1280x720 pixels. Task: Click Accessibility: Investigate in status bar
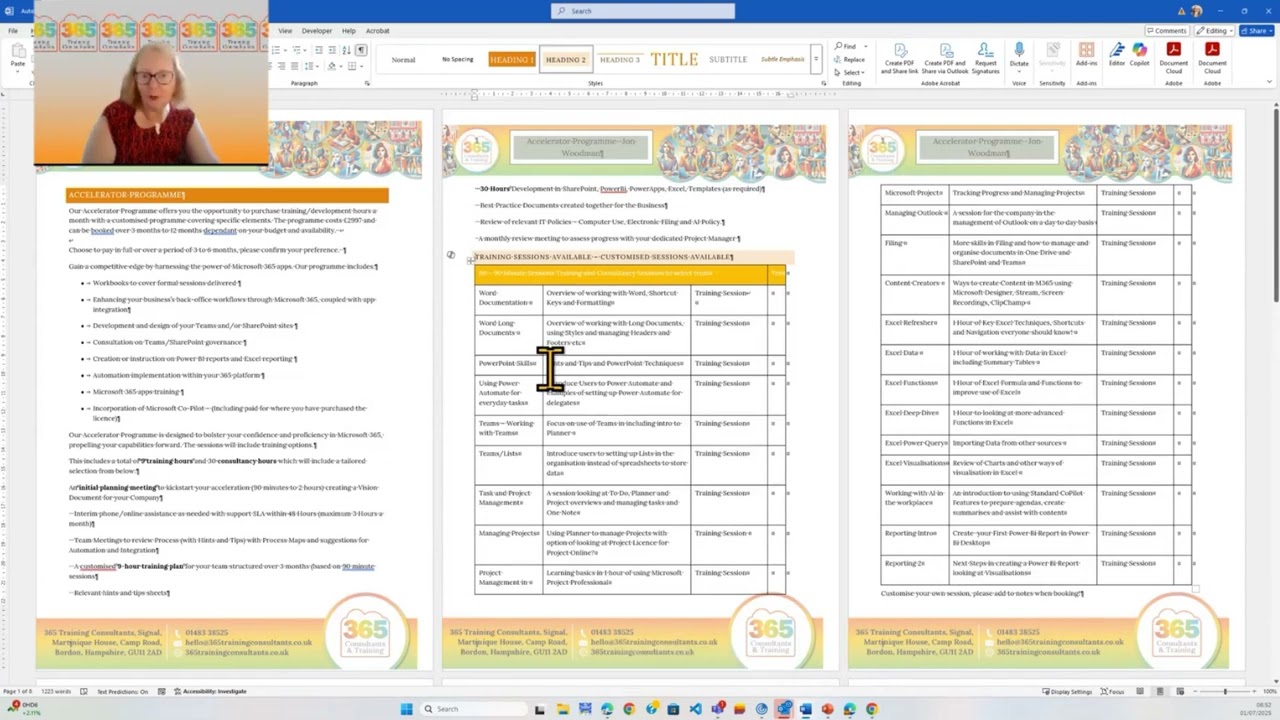(210, 692)
